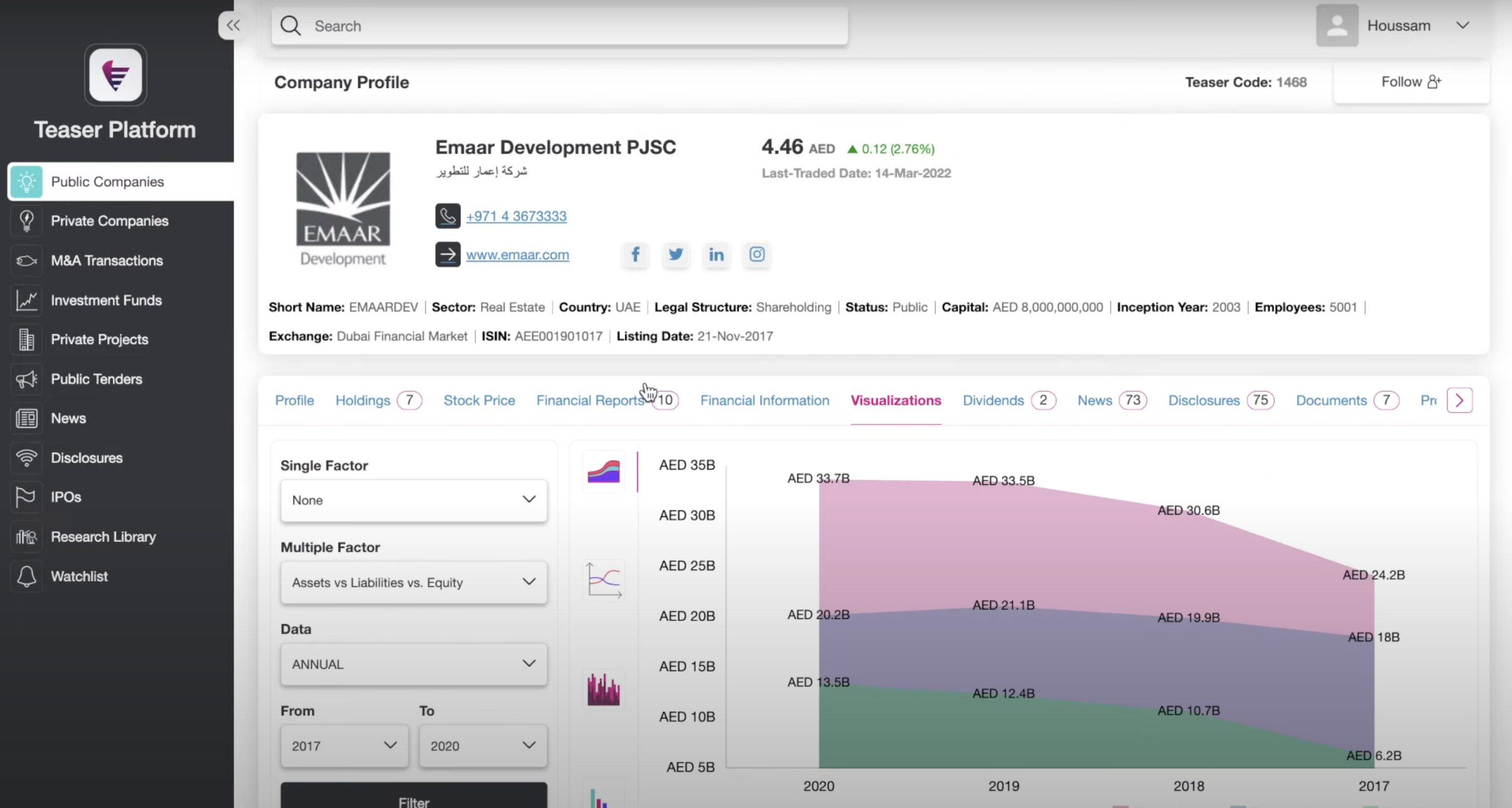Open Watchlist from the sidebar
Screen dimensions: 1512x808
(79, 576)
